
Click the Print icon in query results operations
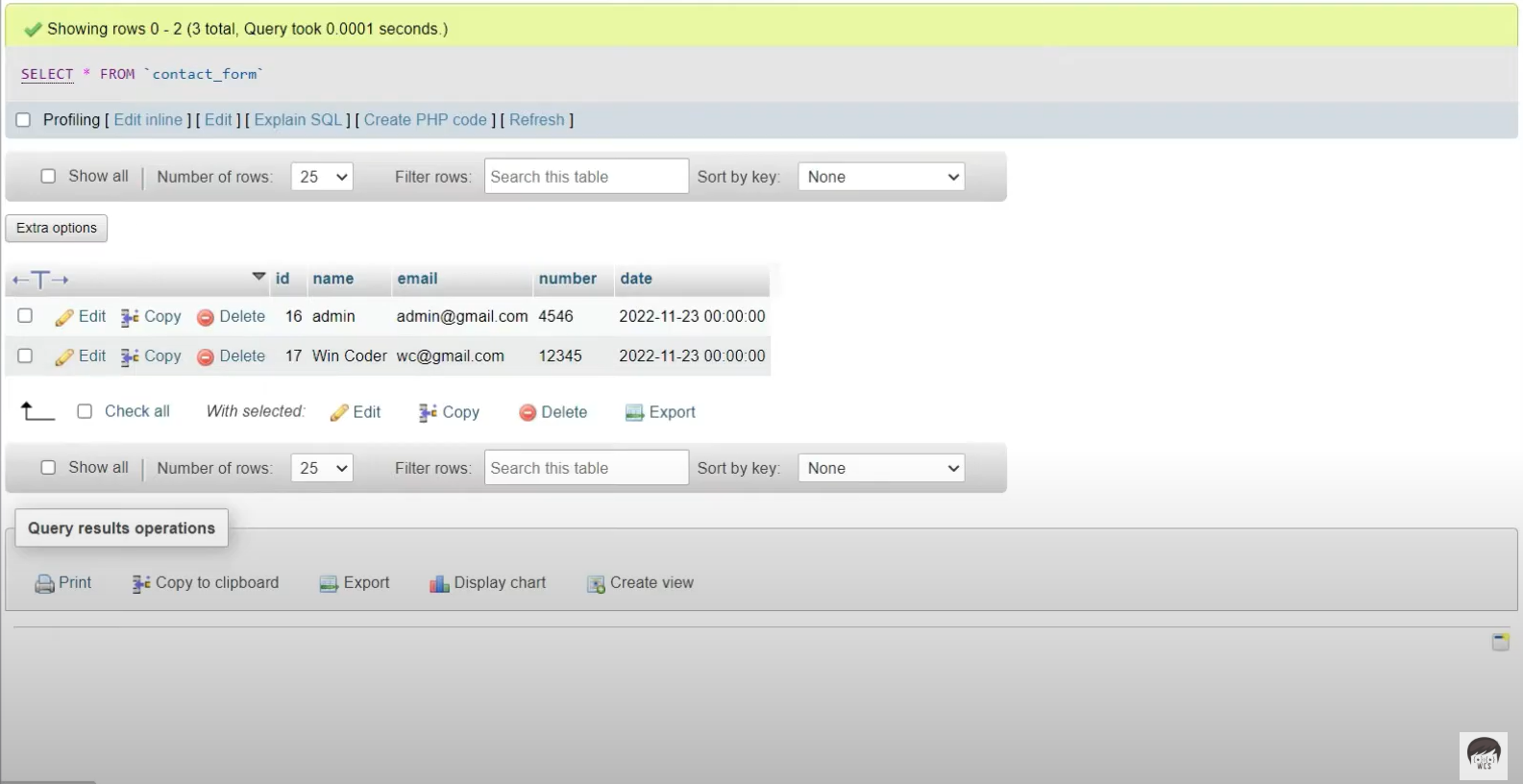coord(44,583)
